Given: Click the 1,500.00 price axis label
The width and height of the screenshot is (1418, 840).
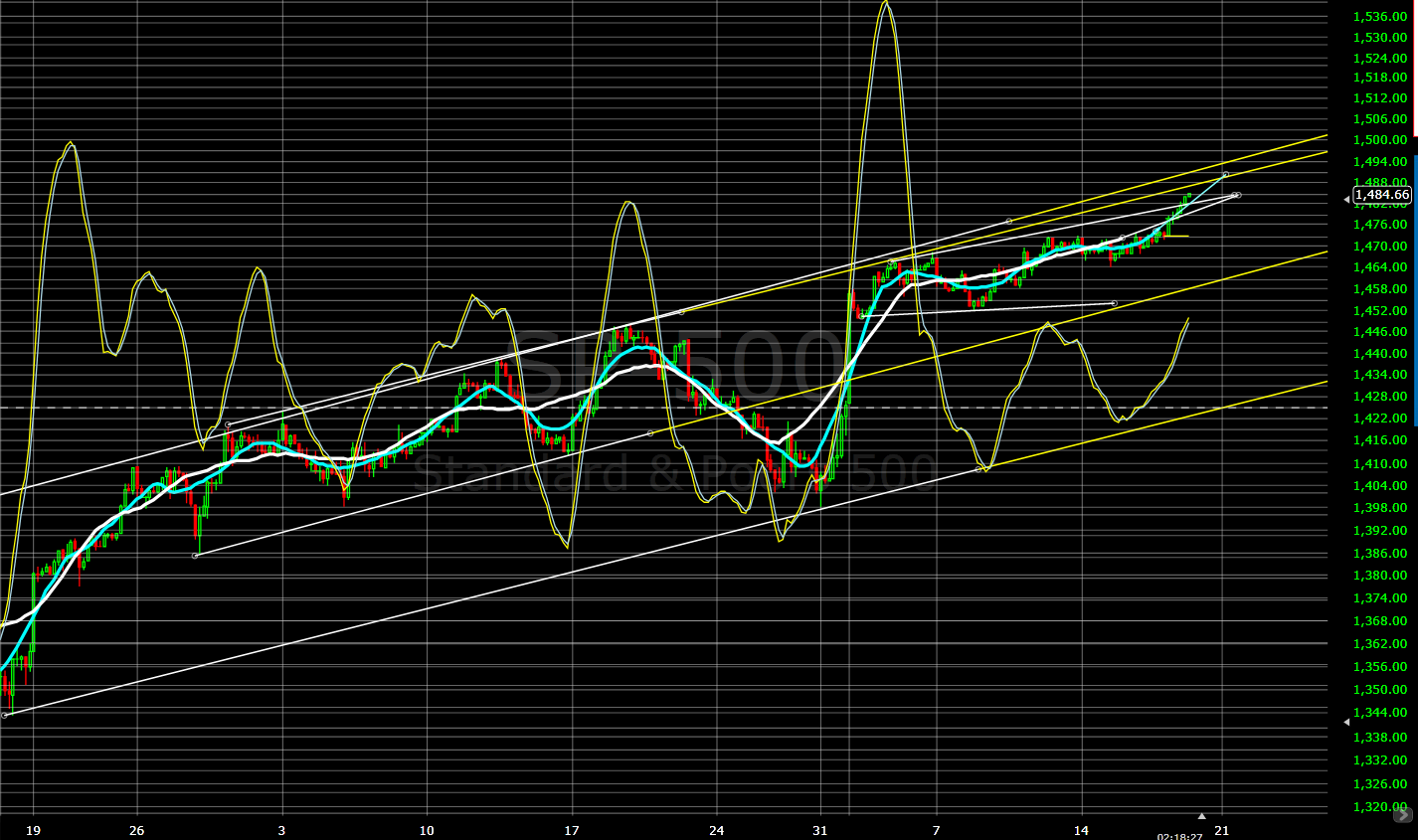Looking at the screenshot, I should (1380, 140).
